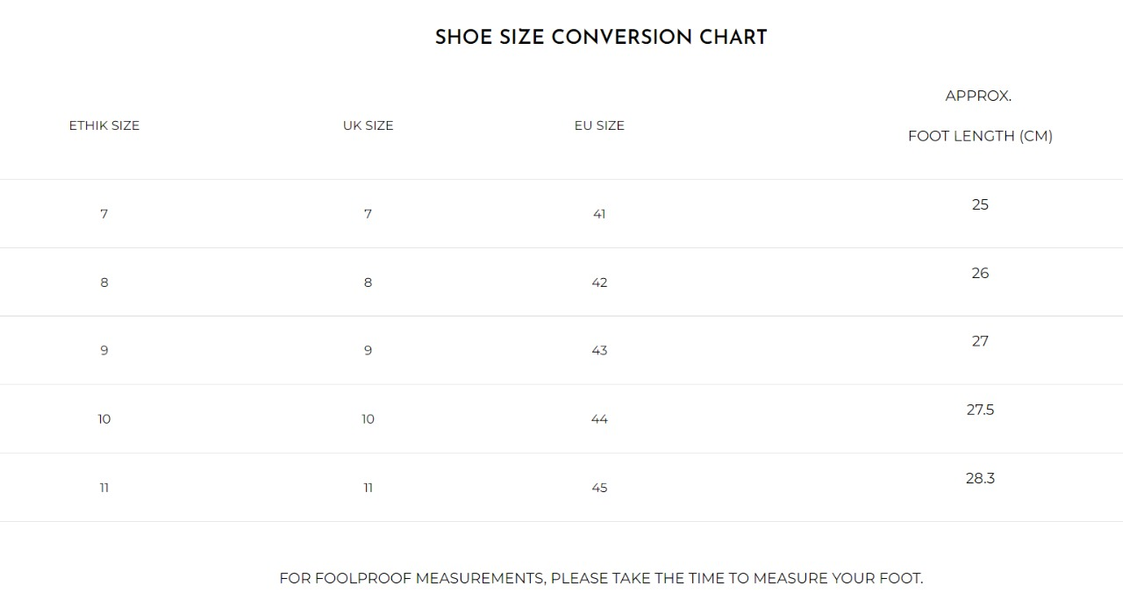Click 11 in the UK Size column
1123x600 pixels.
(368, 488)
